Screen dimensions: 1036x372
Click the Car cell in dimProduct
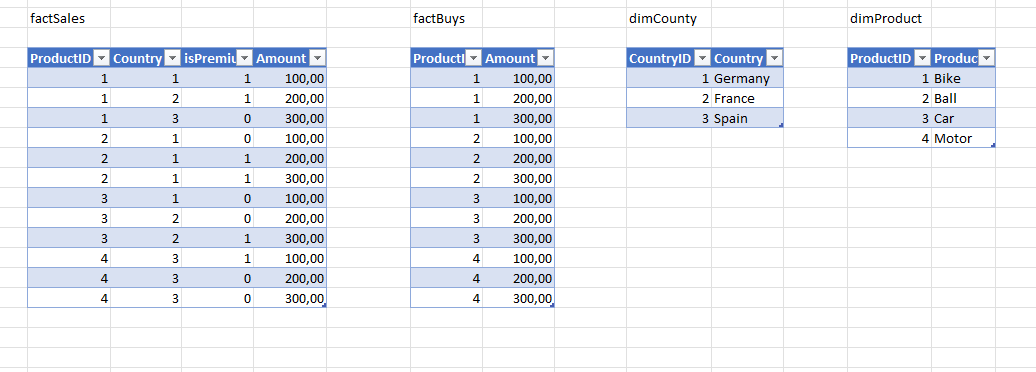(x=963, y=118)
